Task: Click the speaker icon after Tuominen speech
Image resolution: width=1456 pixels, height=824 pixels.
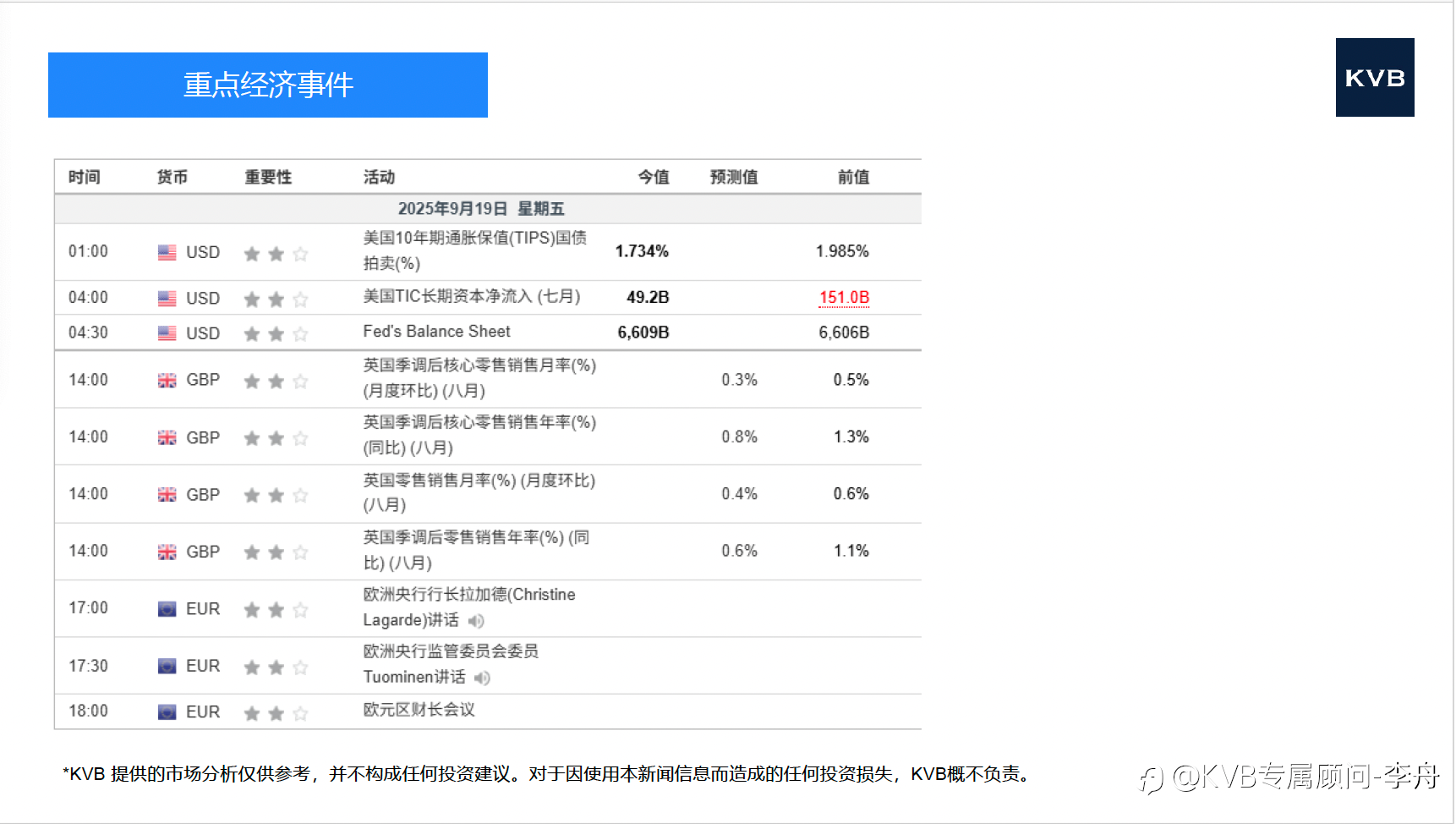Action: (x=482, y=678)
